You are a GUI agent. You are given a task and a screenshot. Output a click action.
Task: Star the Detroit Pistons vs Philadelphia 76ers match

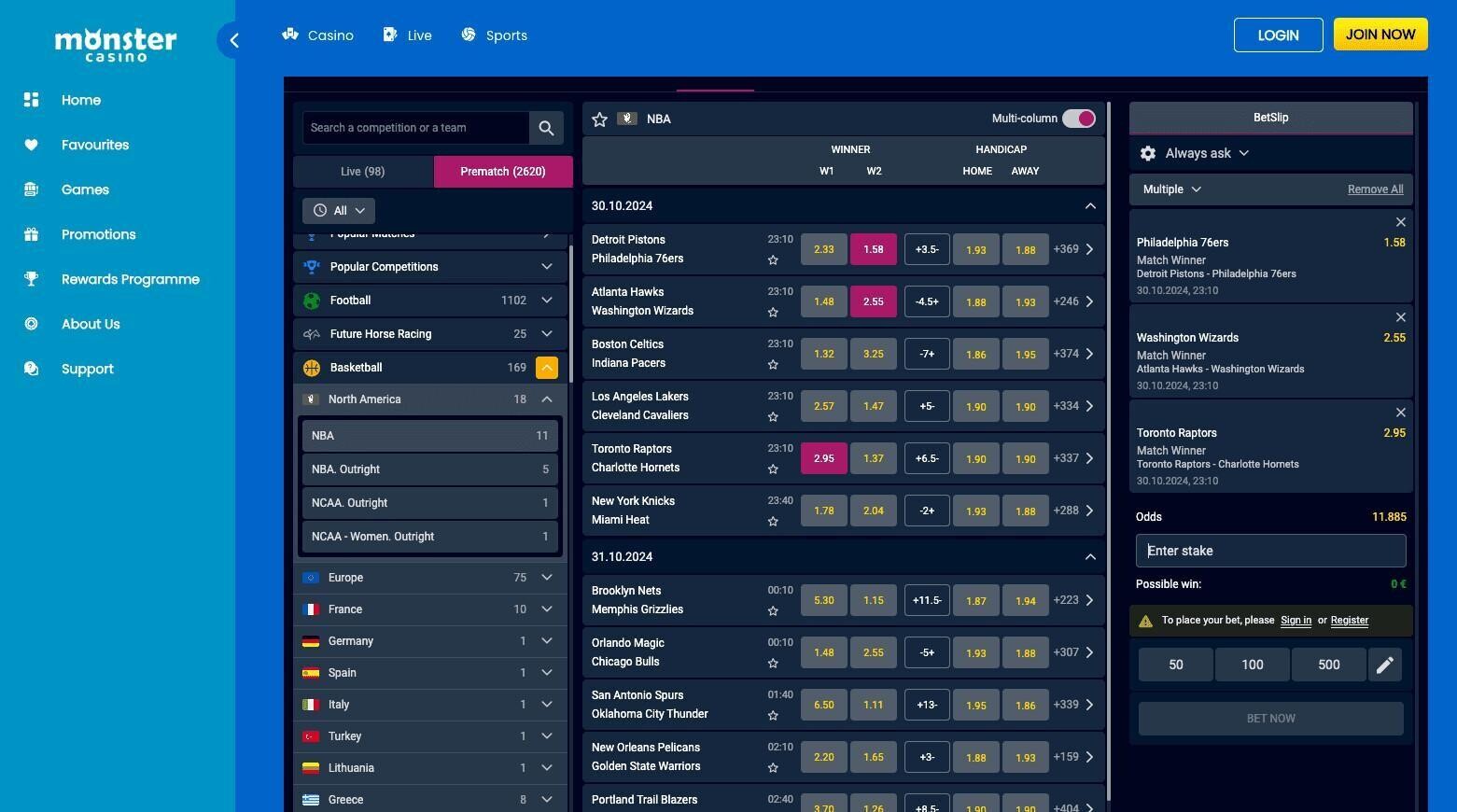pyautogui.click(x=773, y=260)
